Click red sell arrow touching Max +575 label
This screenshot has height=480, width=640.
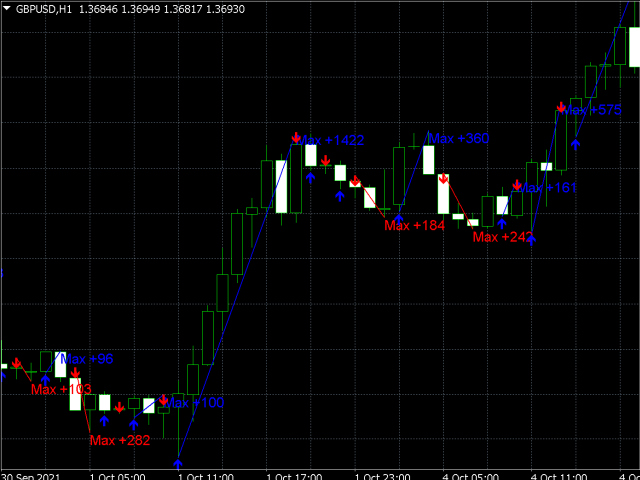tap(561, 107)
